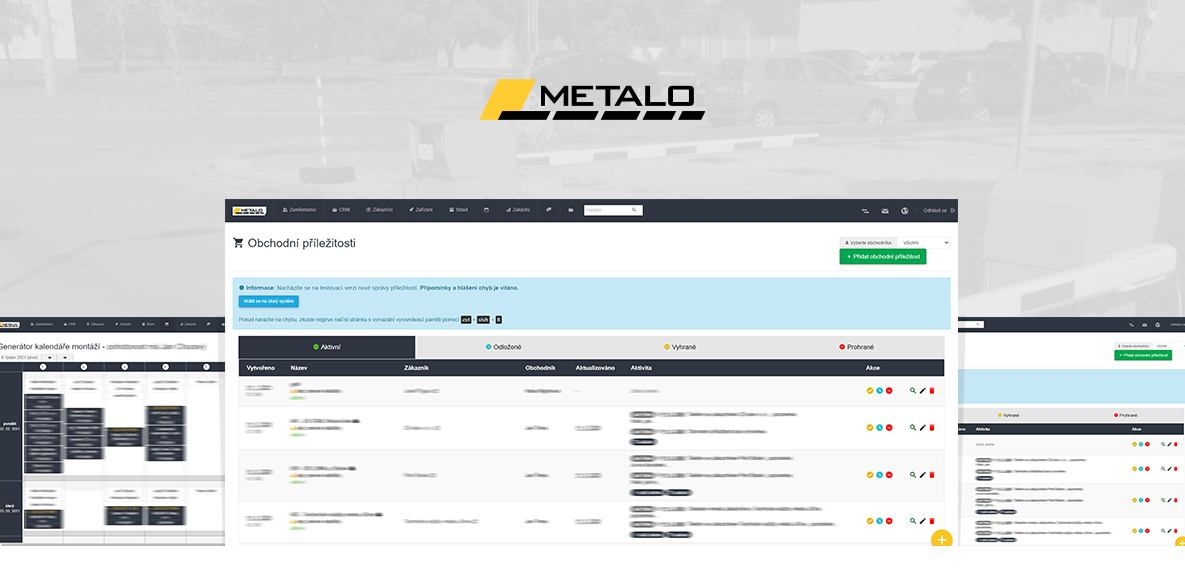Open the Zákazníci menu in the main navbar

tap(379, 209)
